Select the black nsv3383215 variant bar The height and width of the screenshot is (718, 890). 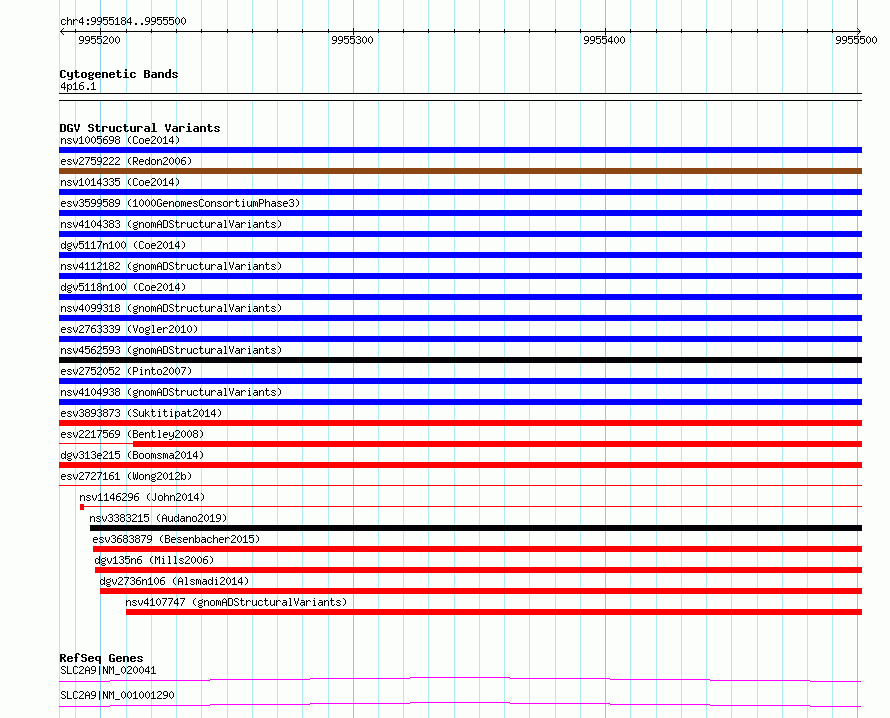476,528
